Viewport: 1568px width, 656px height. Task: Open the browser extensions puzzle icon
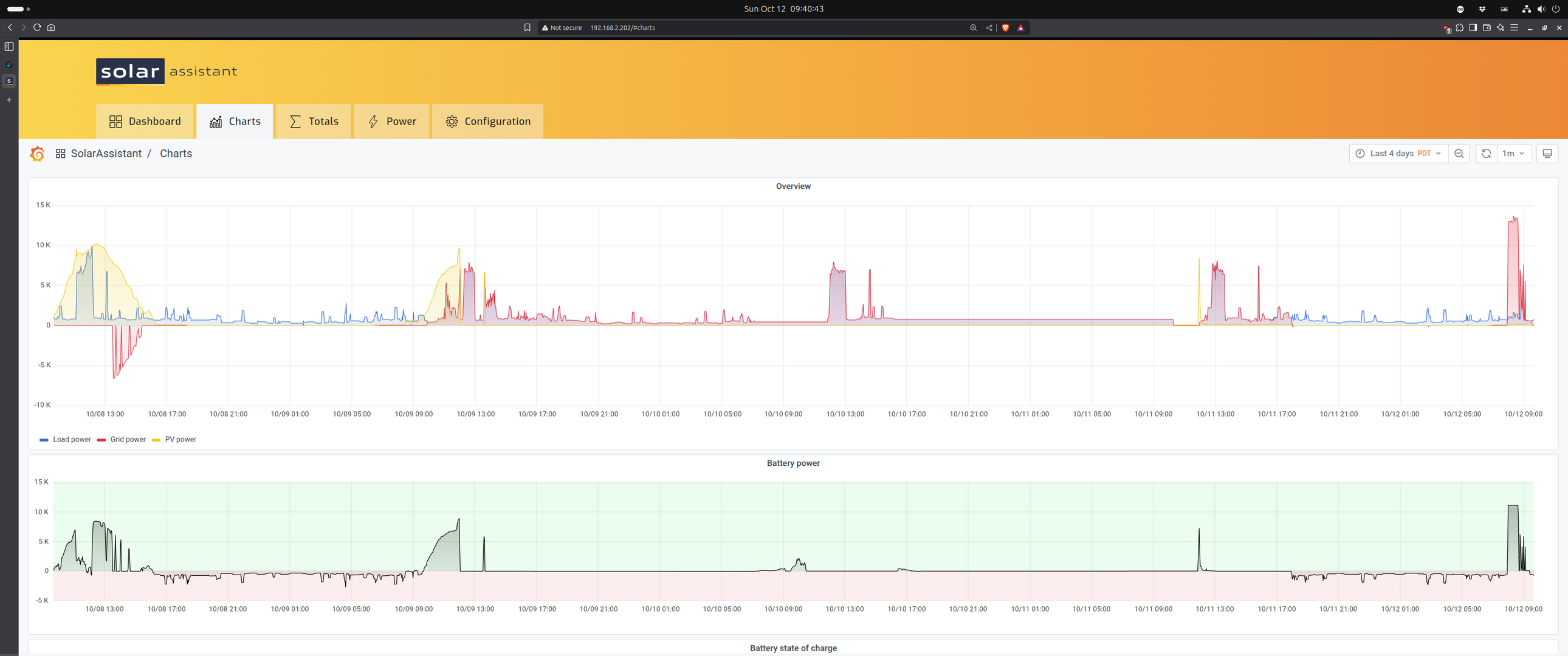[x=1460, y=27]
